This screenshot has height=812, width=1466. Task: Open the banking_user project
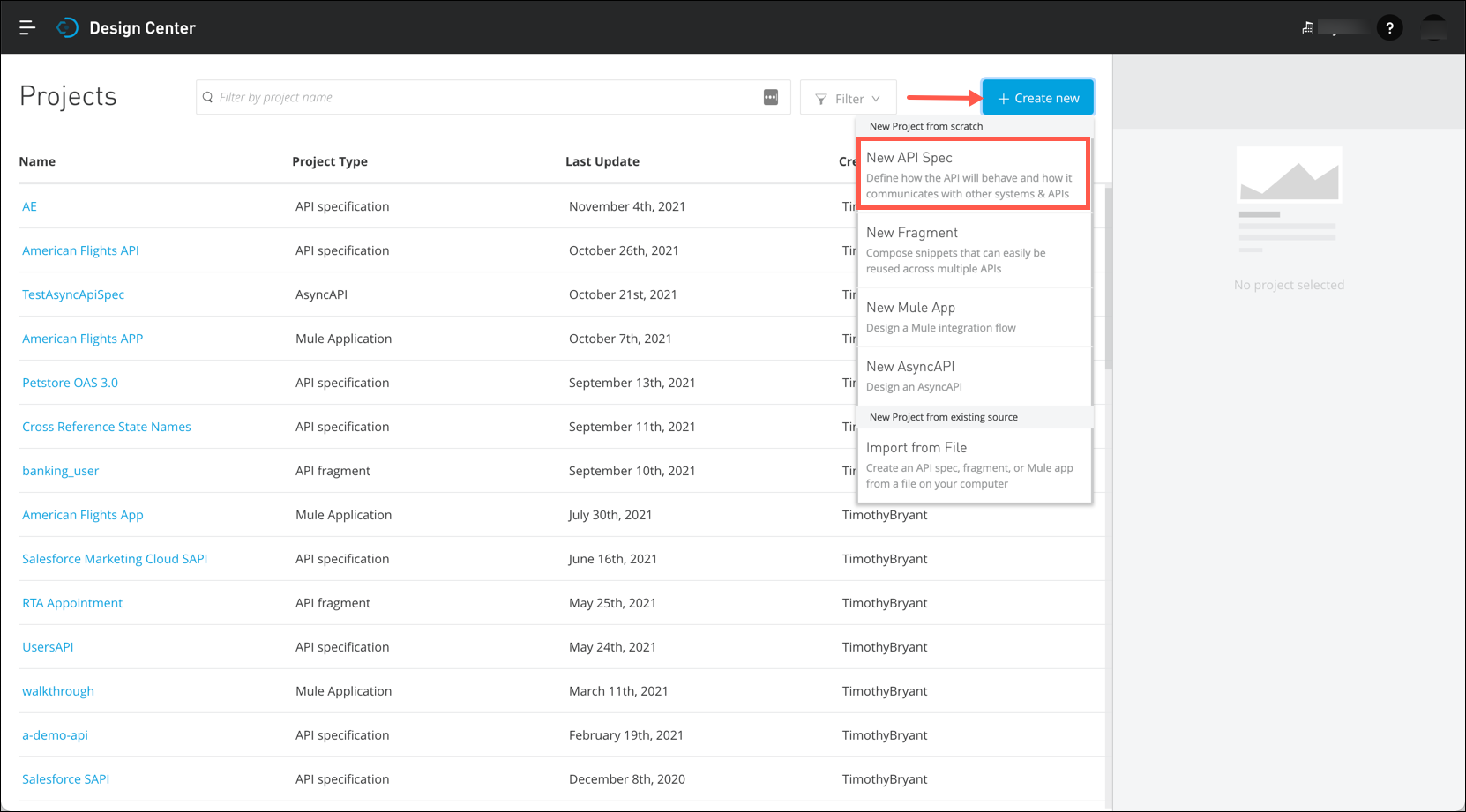pos(60,471)
